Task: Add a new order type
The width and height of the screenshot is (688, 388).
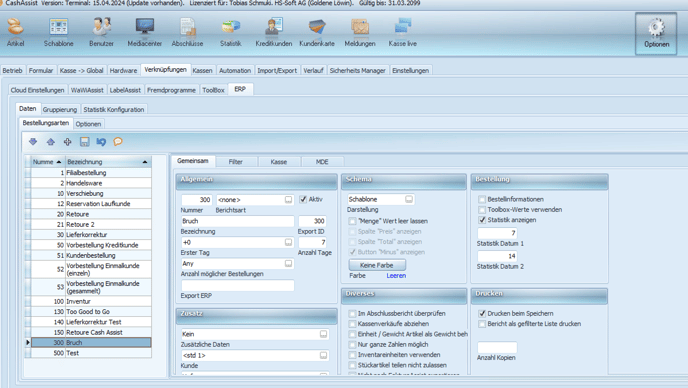Action: [x=67, y=142]
